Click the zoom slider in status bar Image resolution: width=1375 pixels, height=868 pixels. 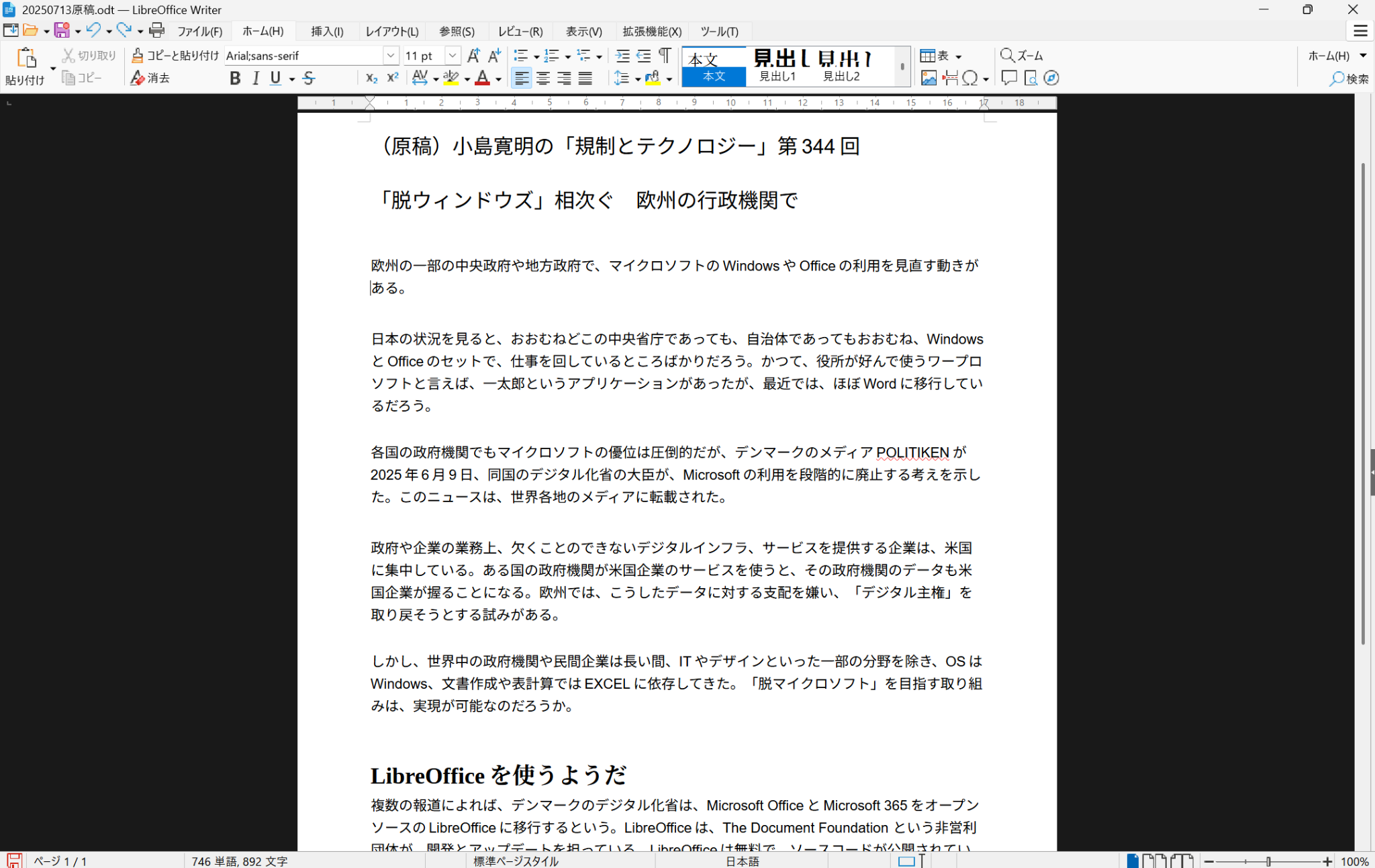pos(1268,861)
